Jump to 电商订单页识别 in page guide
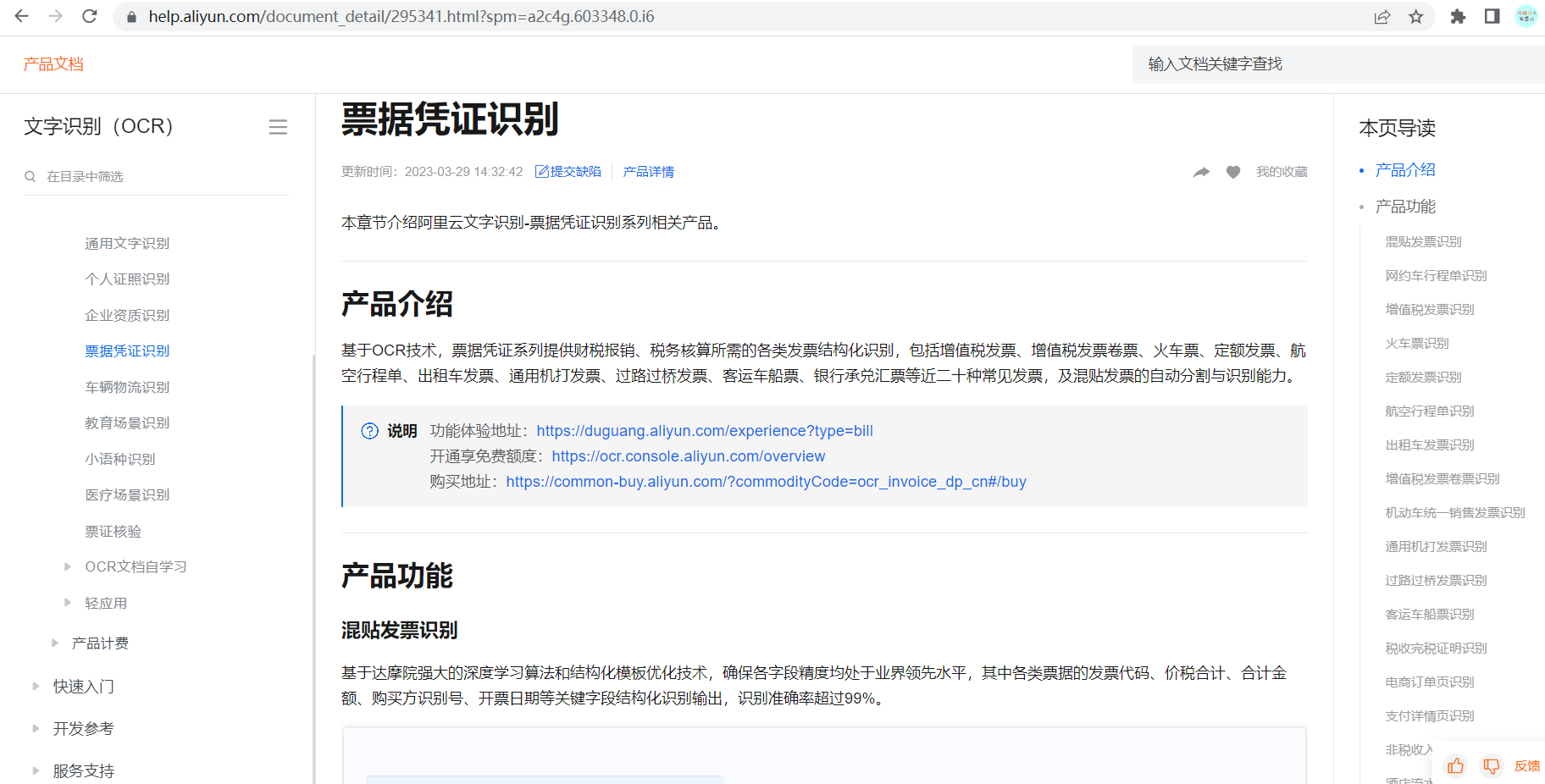 pos(1430,682)
